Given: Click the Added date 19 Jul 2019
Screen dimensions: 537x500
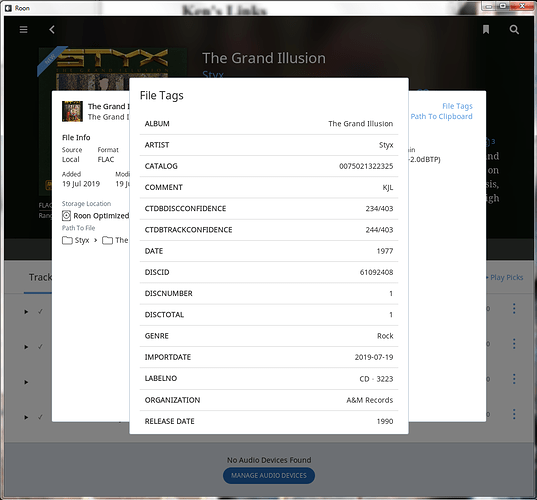Looking at the screenshot, I should (x=81, y=184).
